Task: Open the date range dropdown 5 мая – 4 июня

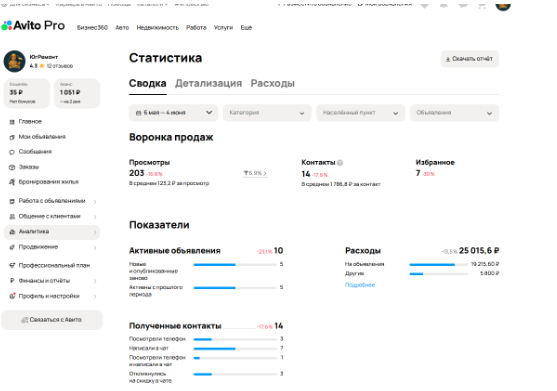Action: tap(173, 113)
